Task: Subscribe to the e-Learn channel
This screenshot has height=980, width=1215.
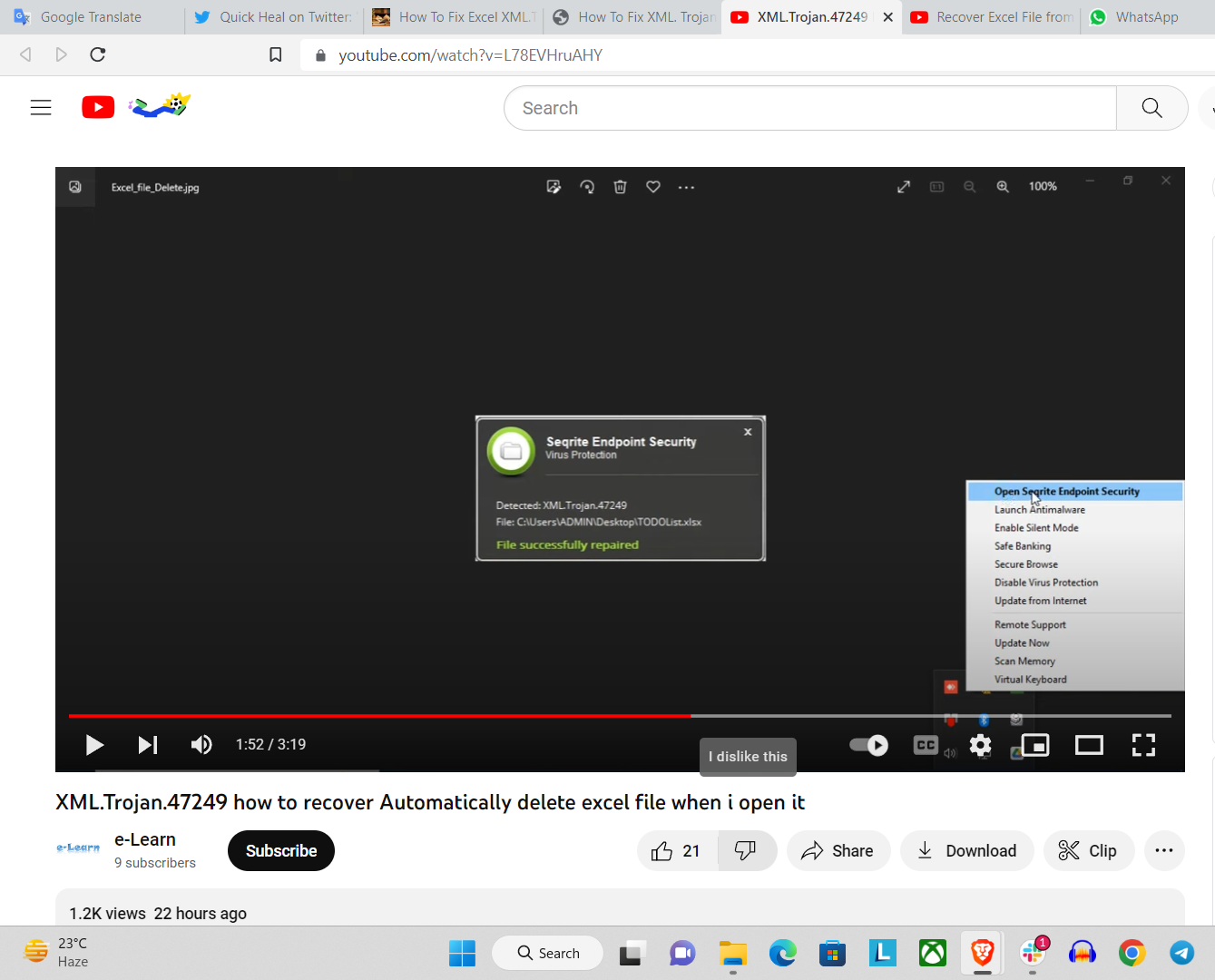Action: (x=281, y=851)
